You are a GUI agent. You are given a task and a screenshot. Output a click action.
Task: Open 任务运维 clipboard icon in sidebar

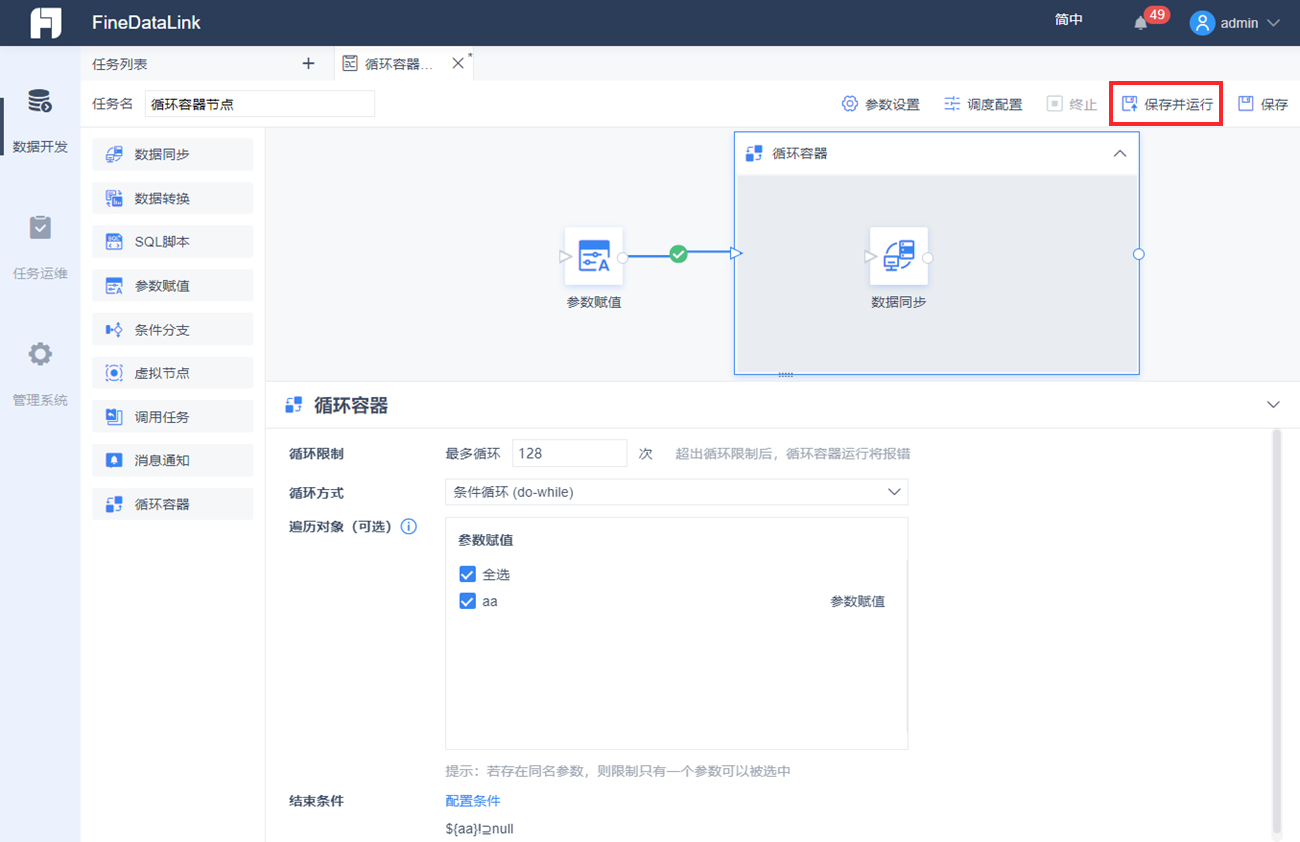pos(40,228)
